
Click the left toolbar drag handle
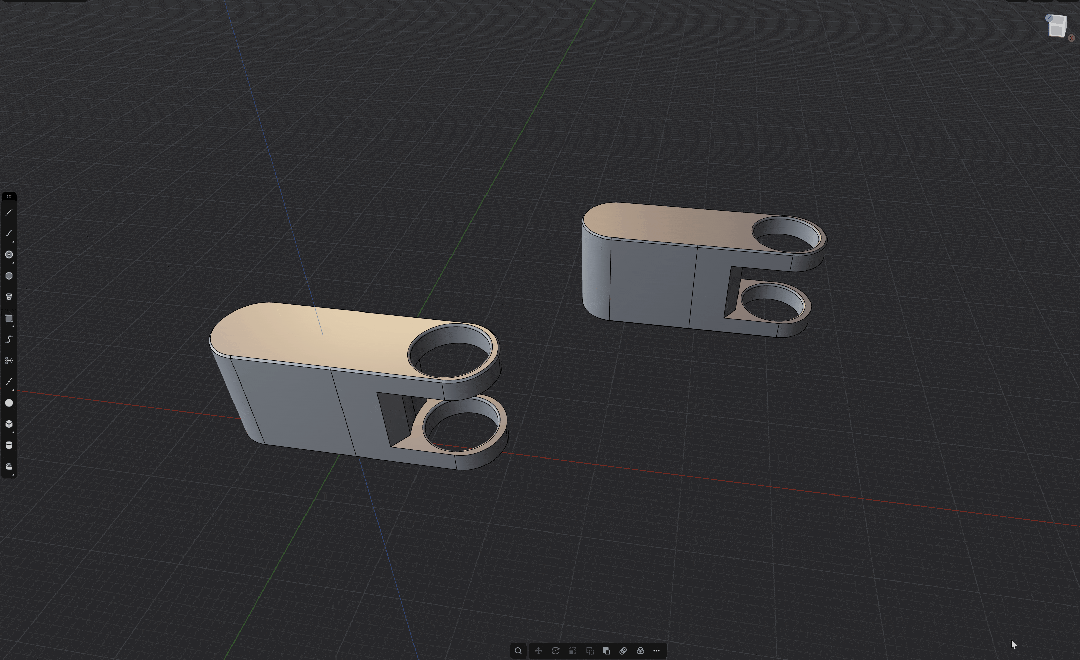click(x=9, y=196)
